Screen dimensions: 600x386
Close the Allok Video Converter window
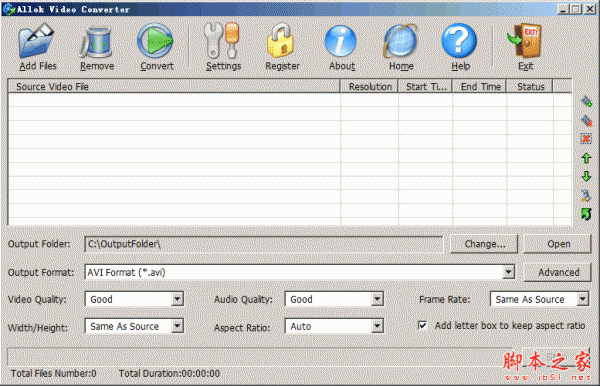pos(590,9)
